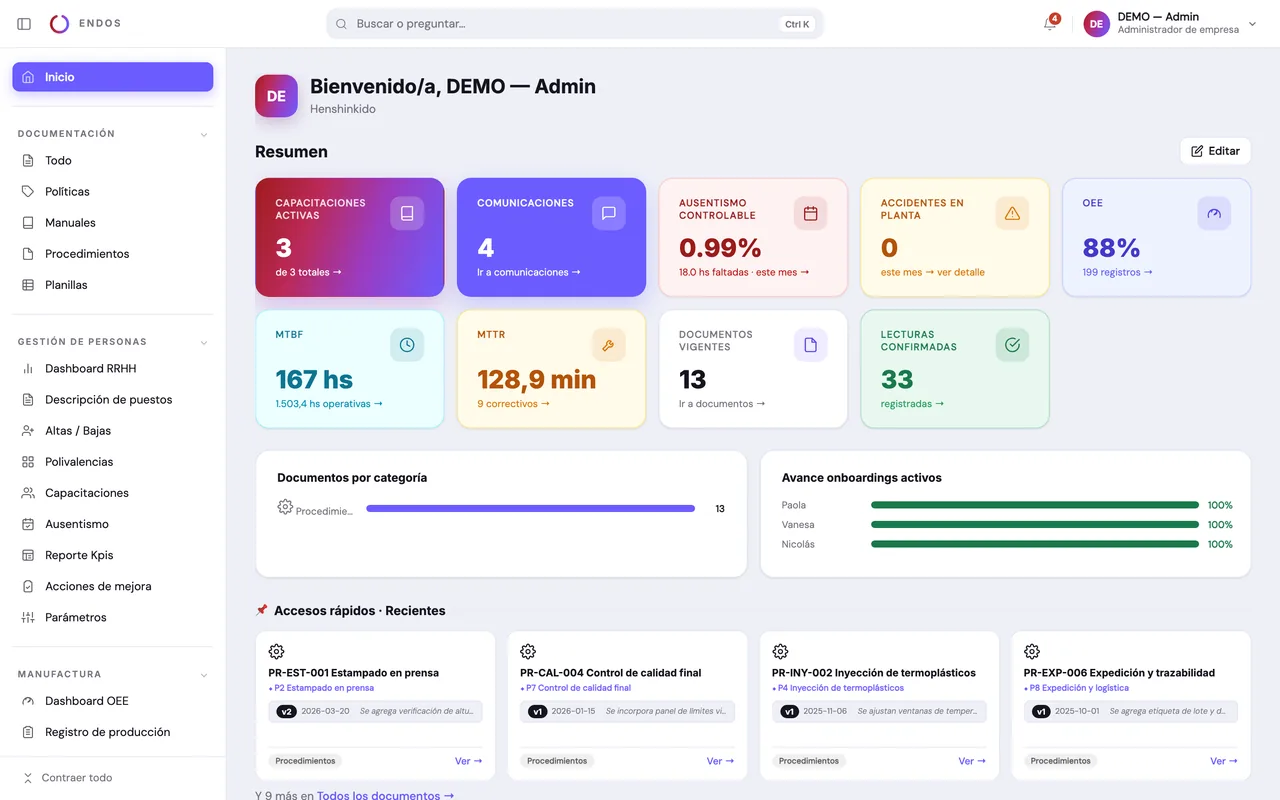Go to Acciones de mejora
1280x800 pixels.
113,586
